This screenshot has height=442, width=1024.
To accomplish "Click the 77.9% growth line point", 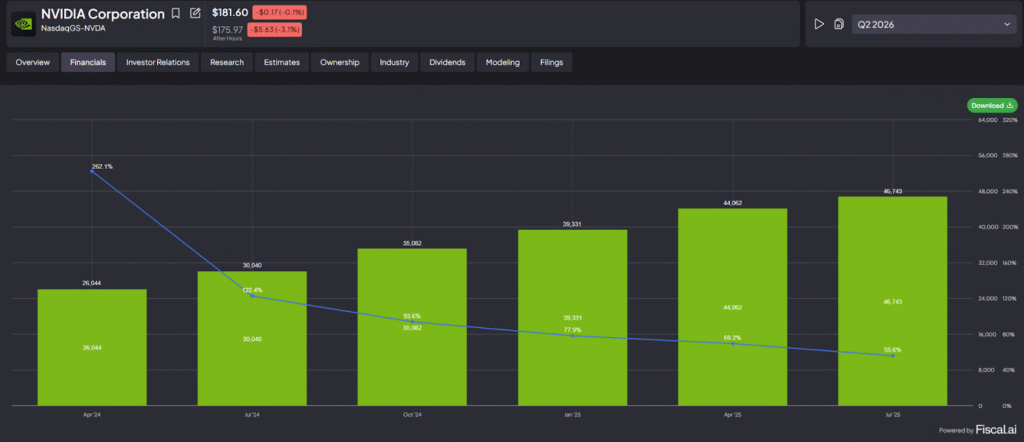I will pyautogui.click(x=572, y=336).
